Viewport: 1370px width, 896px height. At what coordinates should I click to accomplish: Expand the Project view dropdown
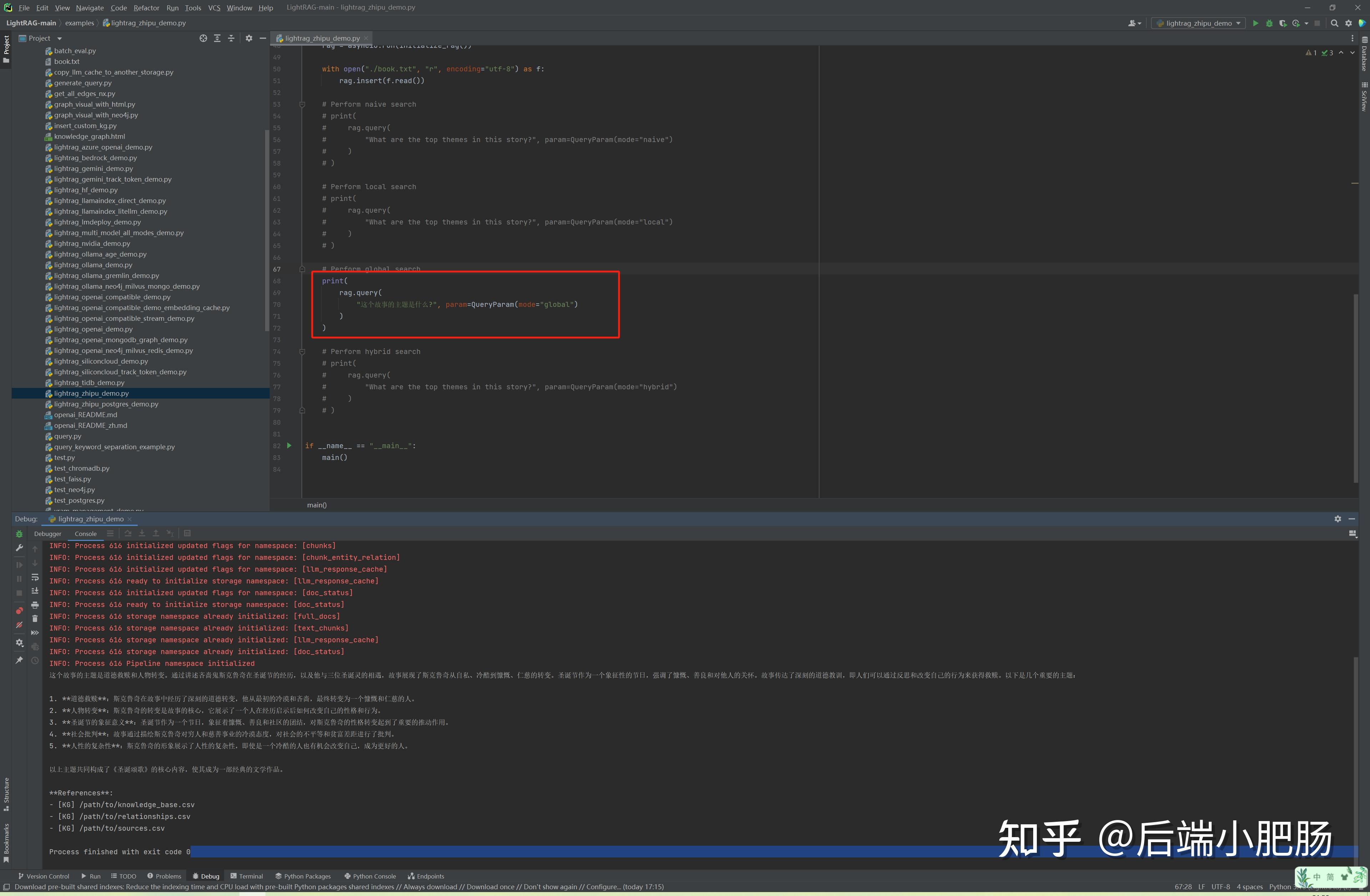[x=59, y=39]
